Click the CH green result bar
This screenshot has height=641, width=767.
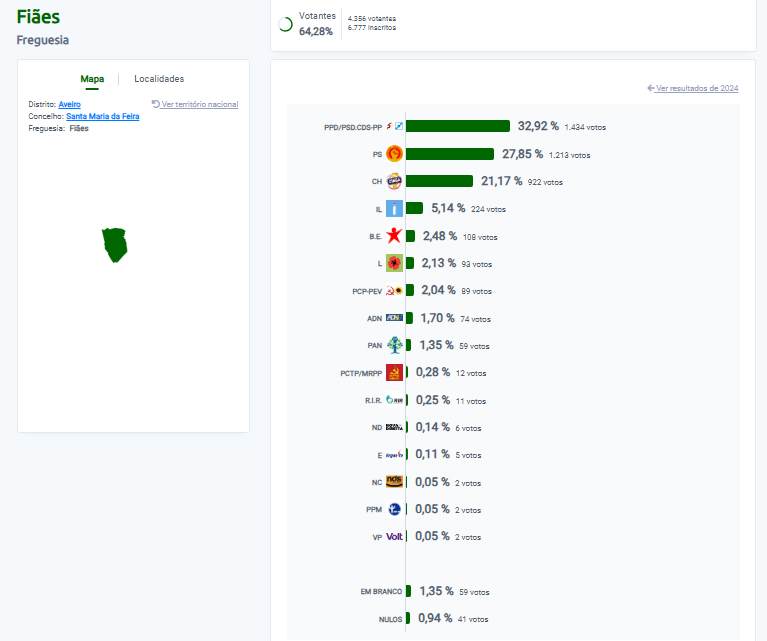pos(439,181)
